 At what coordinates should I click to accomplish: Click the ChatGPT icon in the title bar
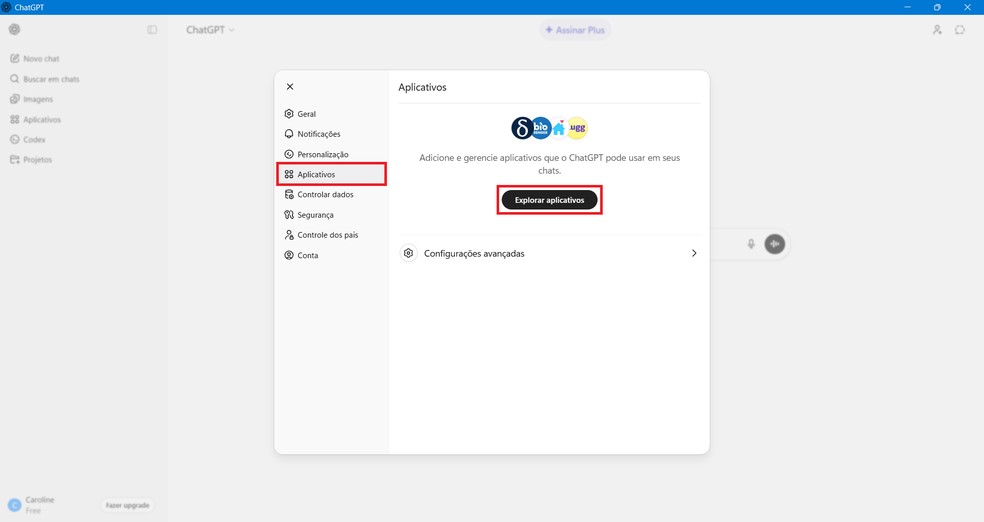click(6, 7)
